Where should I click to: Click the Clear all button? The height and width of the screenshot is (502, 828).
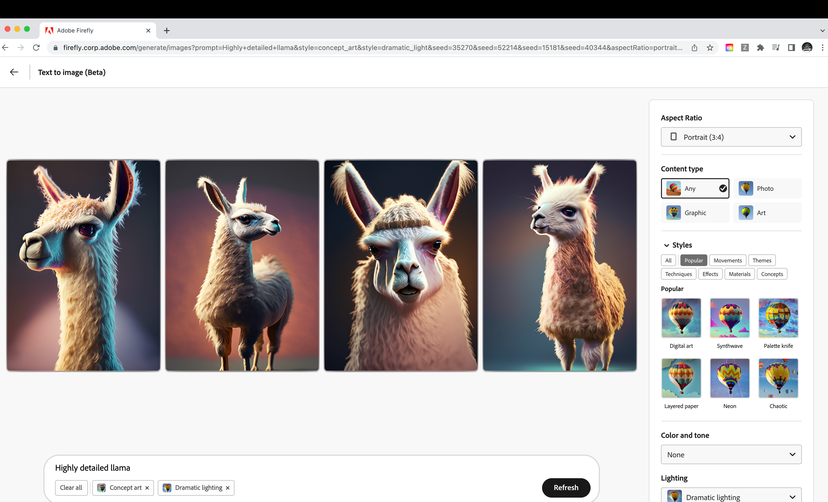point(71,488)
